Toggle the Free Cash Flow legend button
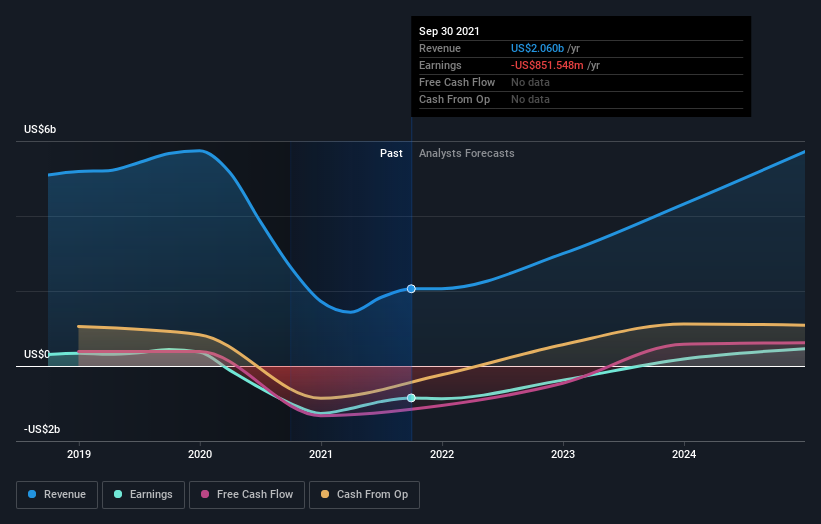 tap(247, 495)
